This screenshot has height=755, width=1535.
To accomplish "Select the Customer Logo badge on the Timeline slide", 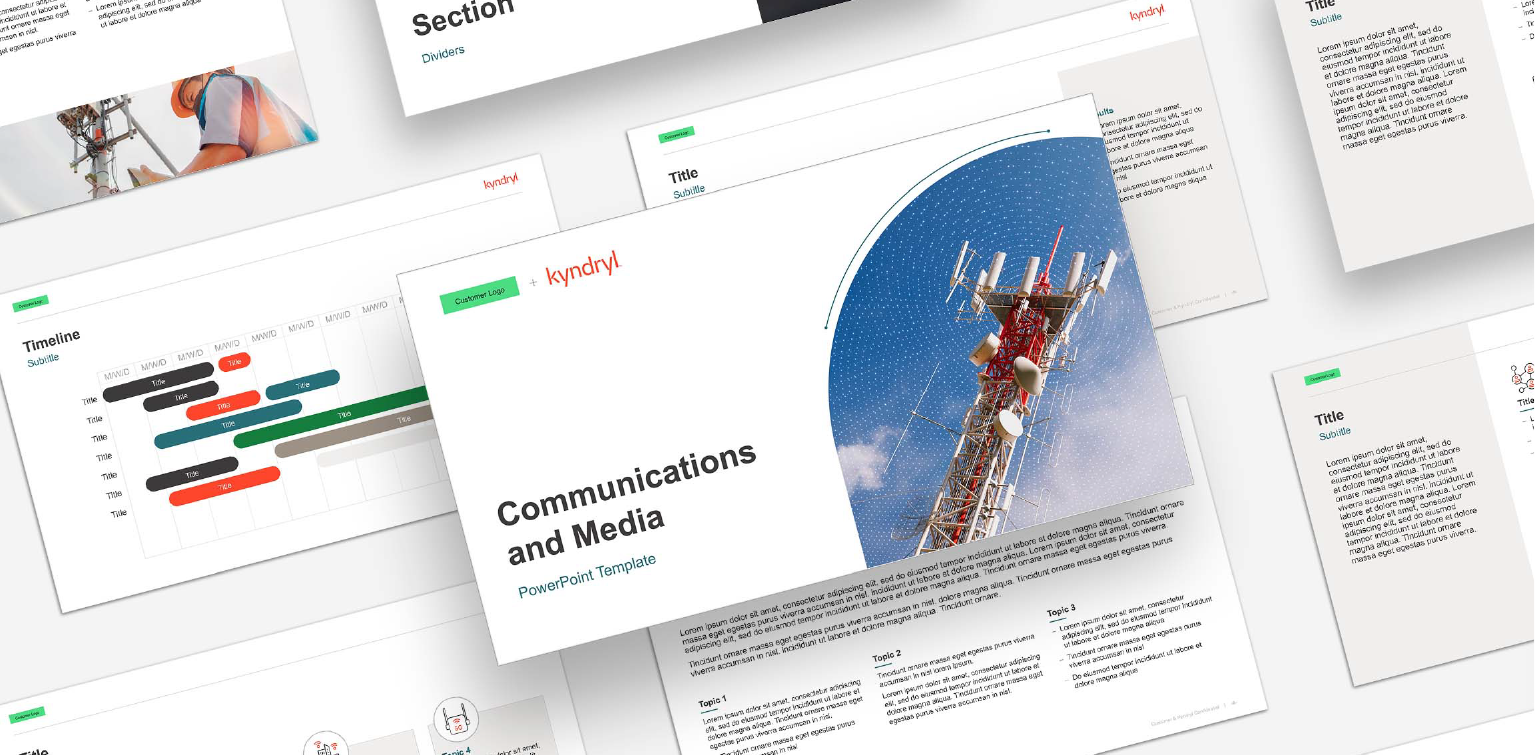I will pos(31,304).
